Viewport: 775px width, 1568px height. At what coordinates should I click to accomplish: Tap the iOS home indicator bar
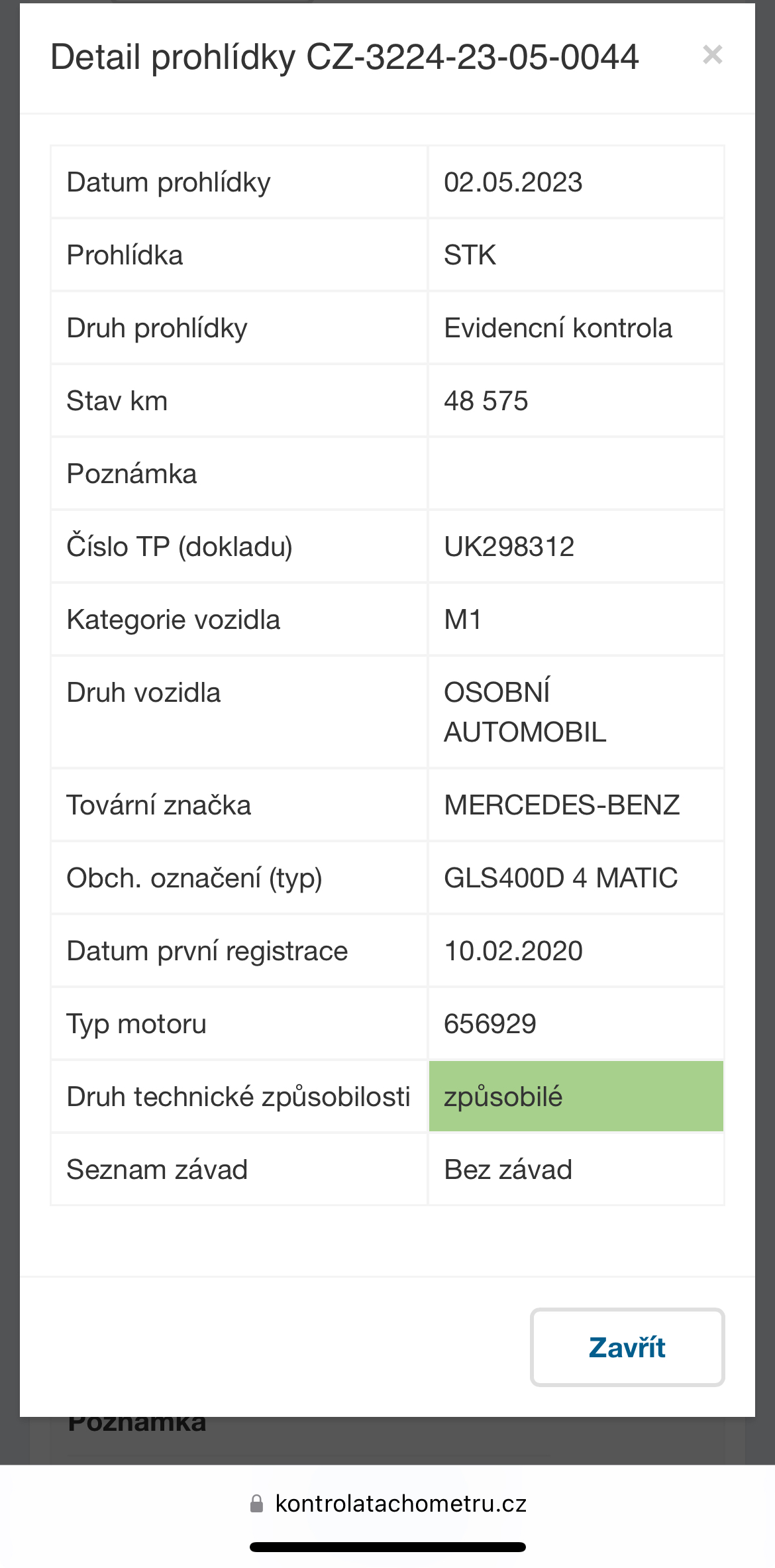point(387,1547)
